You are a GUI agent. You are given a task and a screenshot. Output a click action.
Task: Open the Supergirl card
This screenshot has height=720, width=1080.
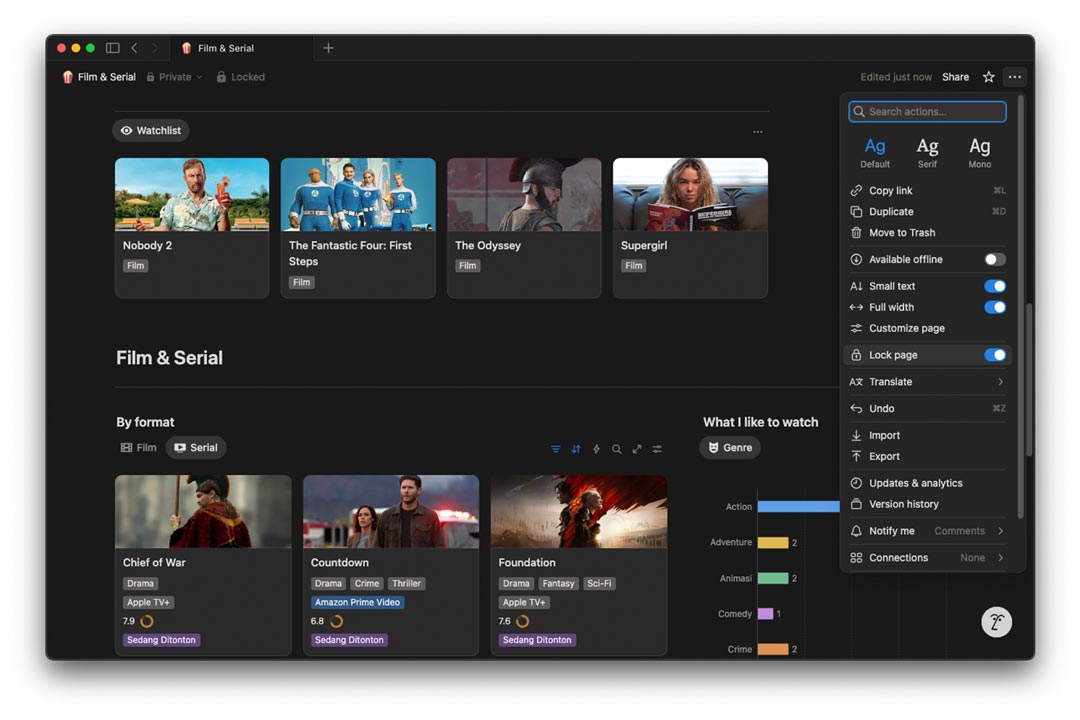(690, 228)
